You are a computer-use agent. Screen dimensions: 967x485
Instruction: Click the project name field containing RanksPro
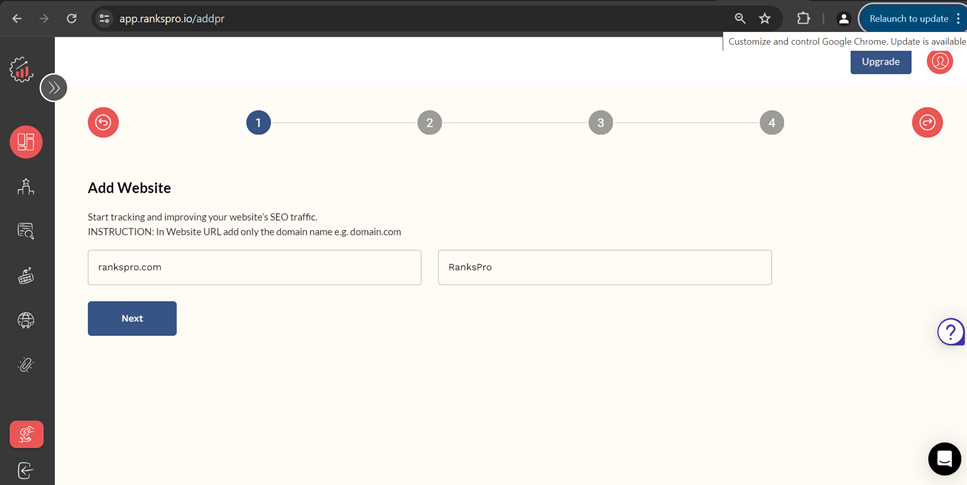point(605,267)
